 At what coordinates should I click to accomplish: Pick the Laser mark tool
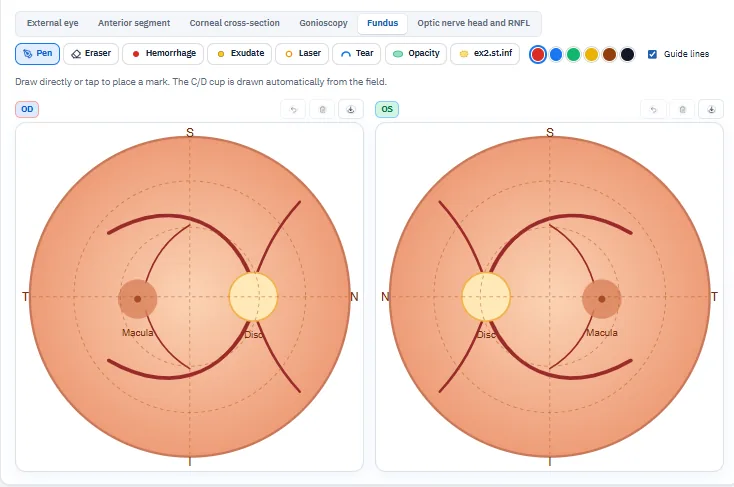tap(302, 53)
